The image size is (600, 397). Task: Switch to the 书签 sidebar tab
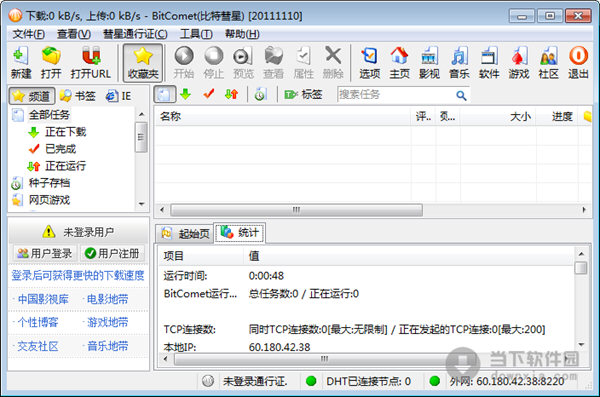tap(78, 96)
